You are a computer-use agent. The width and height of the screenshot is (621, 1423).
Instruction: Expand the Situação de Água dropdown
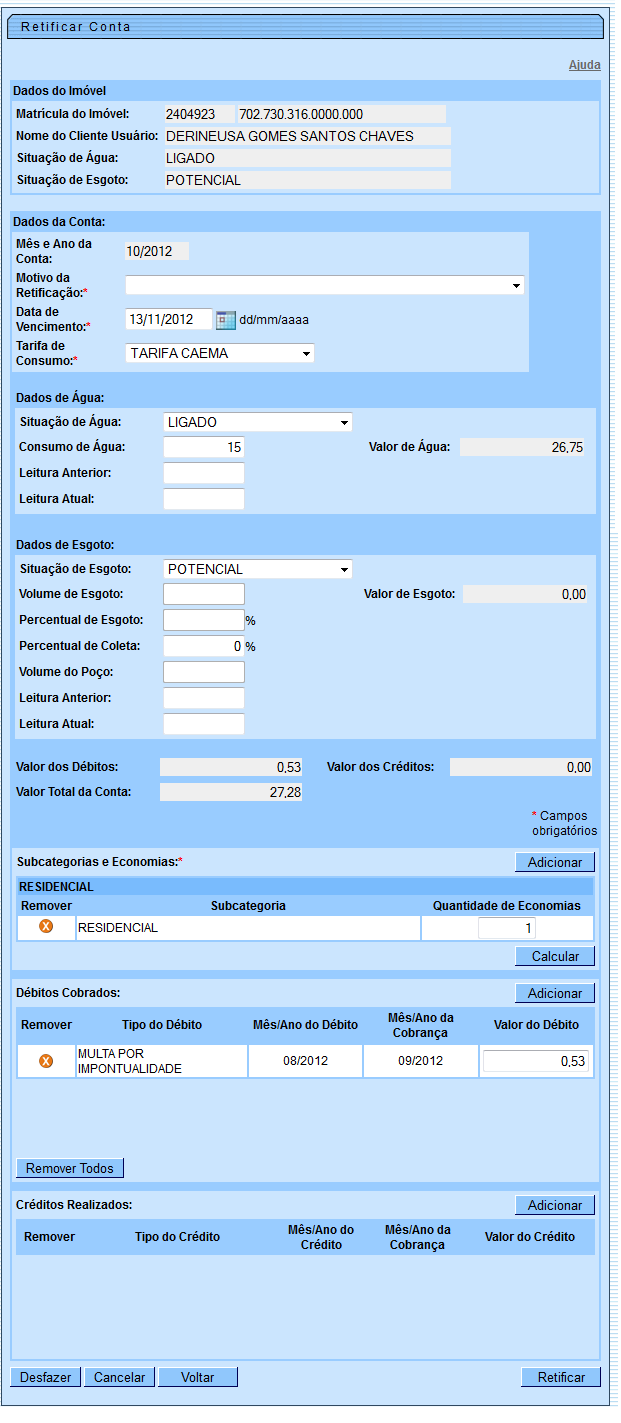tap(257, 422)
